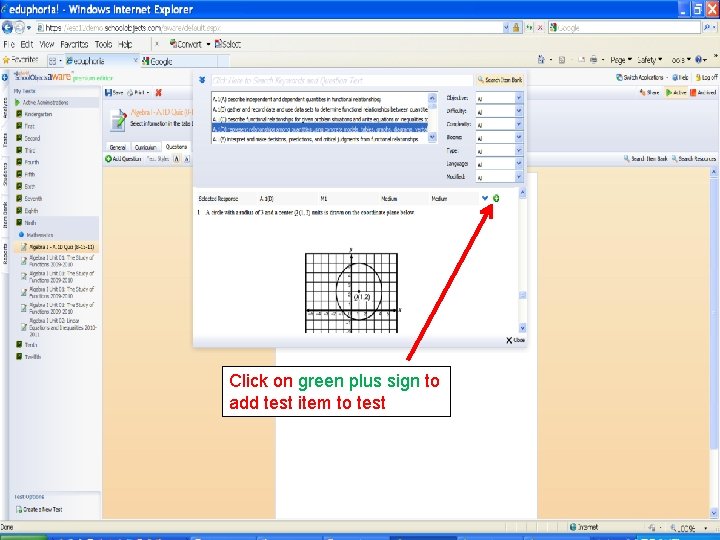Switch to the Google browser tab

pyautogui.click(x=179, y=61)
